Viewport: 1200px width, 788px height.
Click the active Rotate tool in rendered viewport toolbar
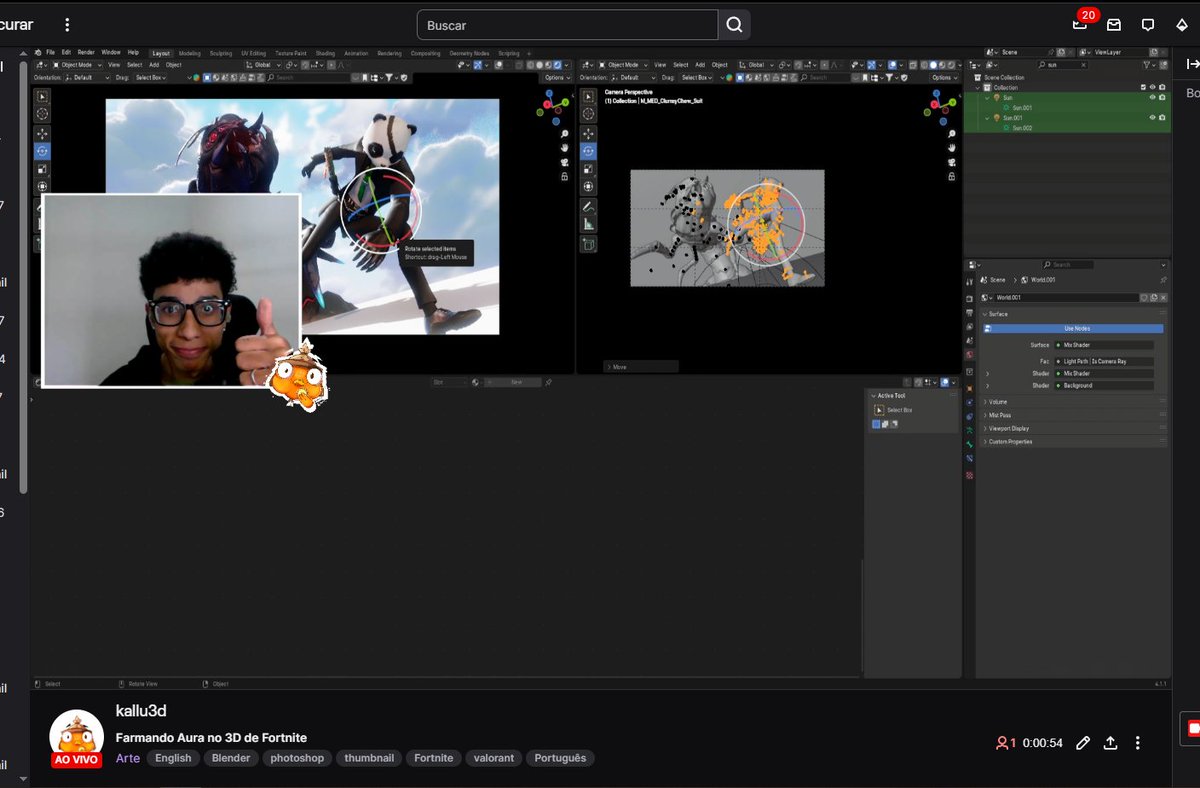42,151
